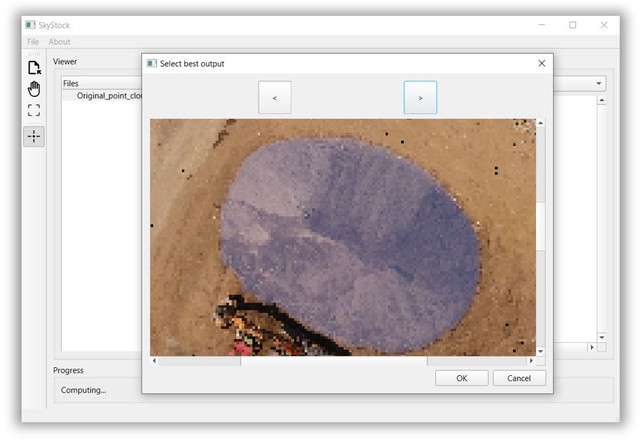This screenshot has width=640, height=440.
Task: Close the Select best output dialog
Action: click(542, 63)
